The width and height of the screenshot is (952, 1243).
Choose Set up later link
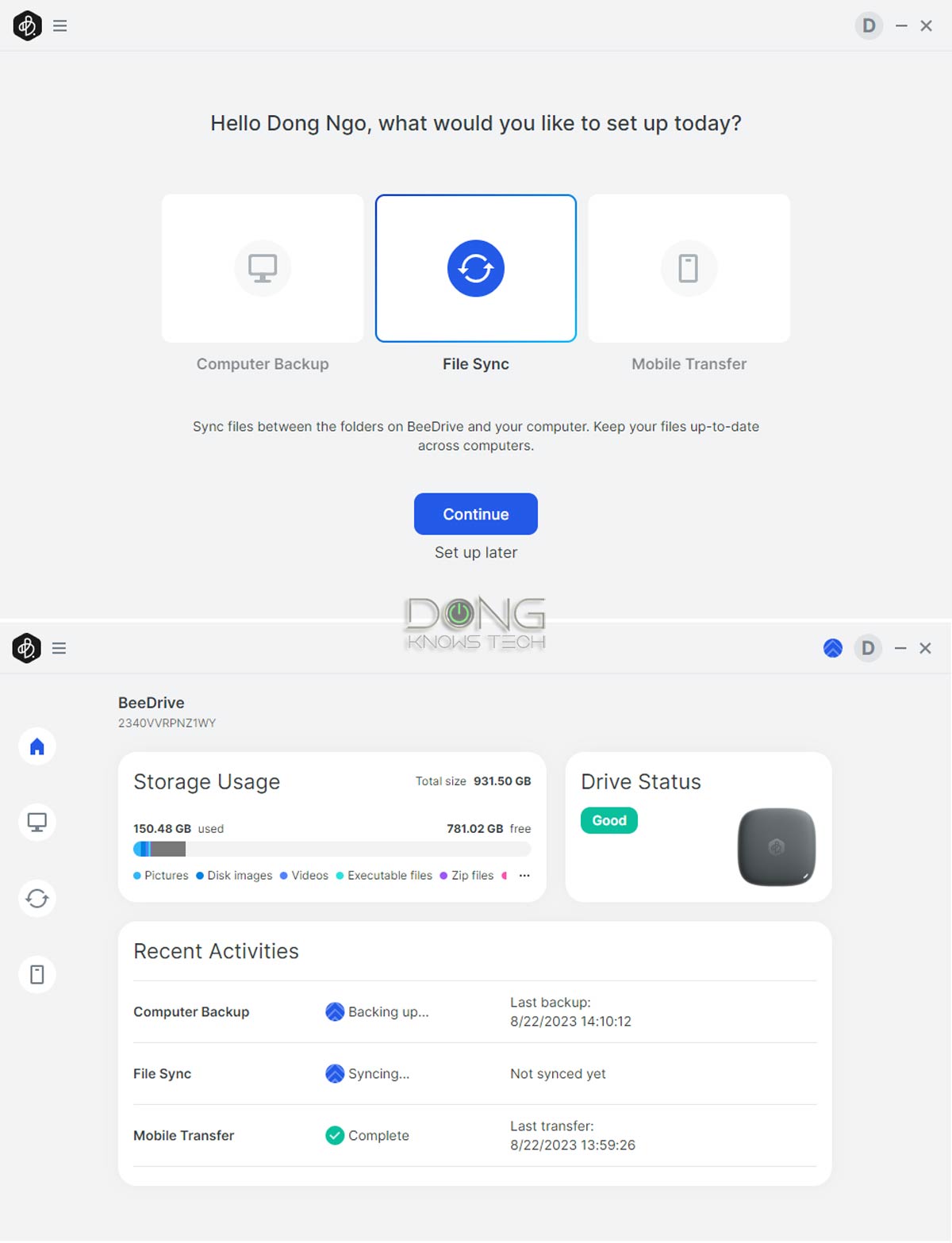point(476,552)
